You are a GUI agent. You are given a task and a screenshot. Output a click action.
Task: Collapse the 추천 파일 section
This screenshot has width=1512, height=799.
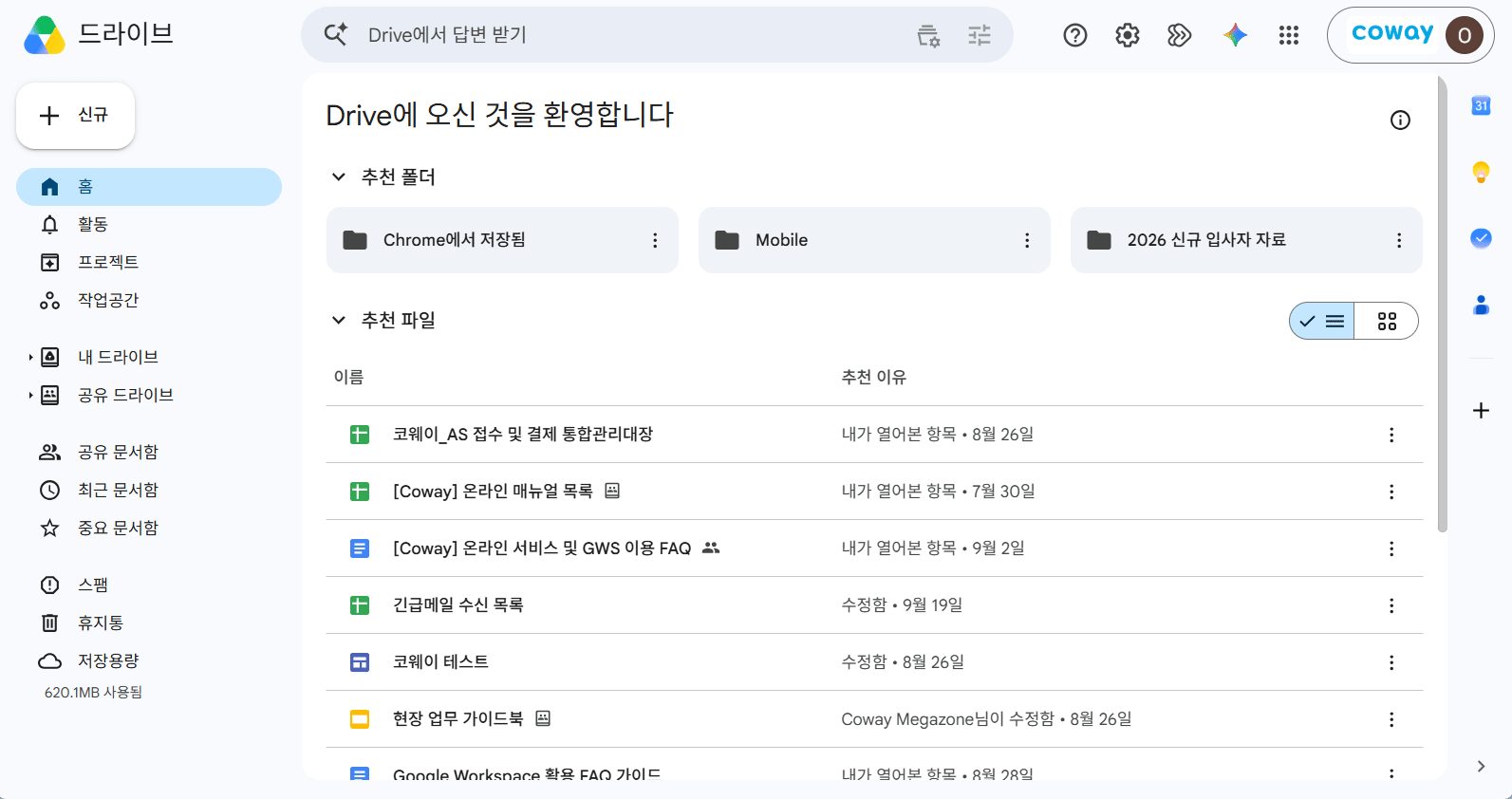click(338, 320)
